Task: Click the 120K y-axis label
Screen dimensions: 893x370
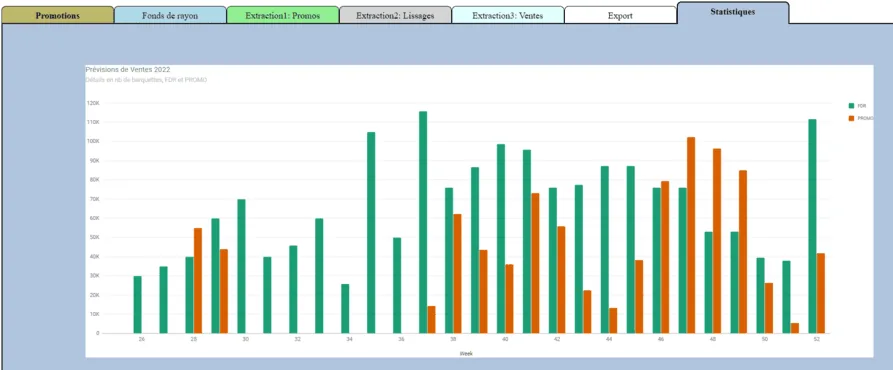Action: coord(93,103)
